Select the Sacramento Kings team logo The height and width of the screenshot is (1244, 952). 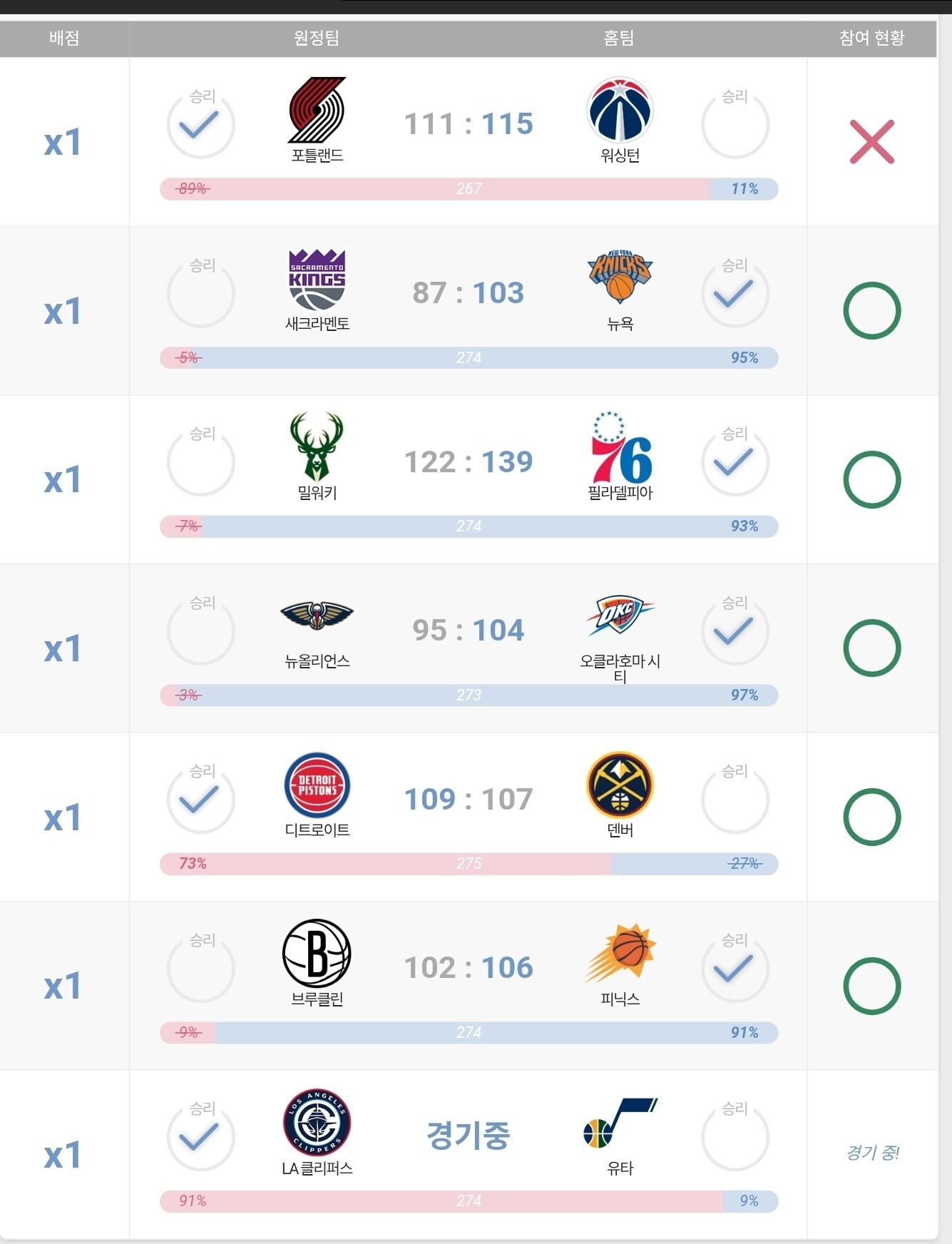[317, 278]
